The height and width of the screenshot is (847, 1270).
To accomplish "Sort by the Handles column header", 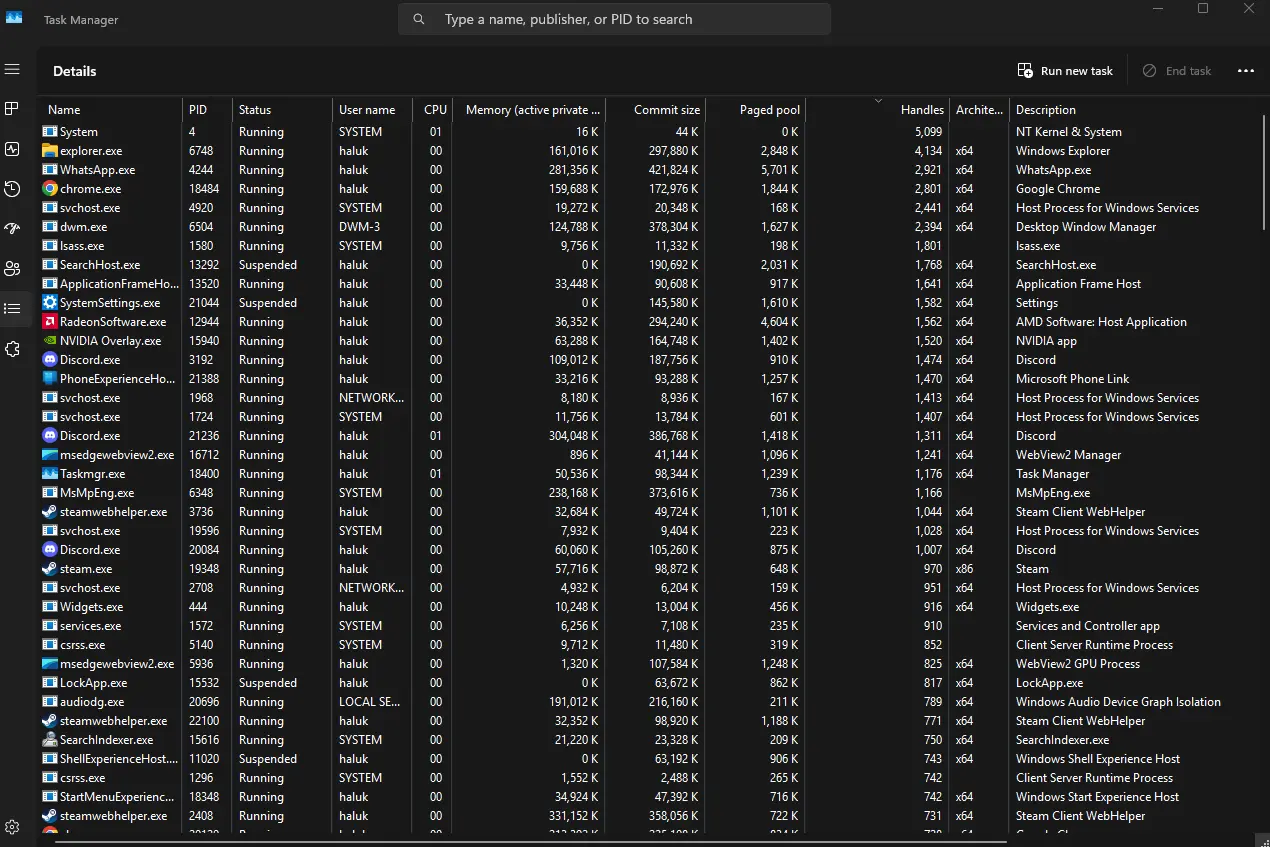I will (x=877, y=110).
